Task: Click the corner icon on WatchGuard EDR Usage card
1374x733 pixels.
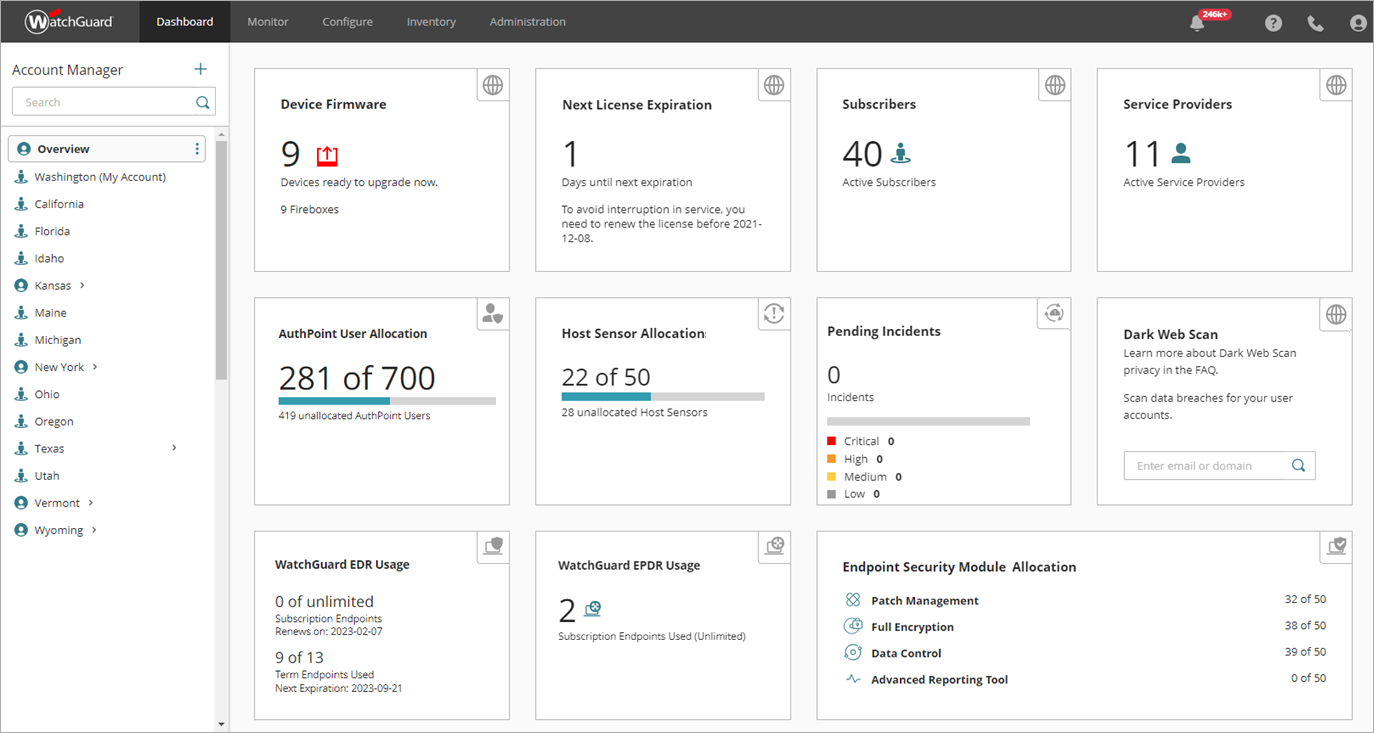Action: point(493,547)
